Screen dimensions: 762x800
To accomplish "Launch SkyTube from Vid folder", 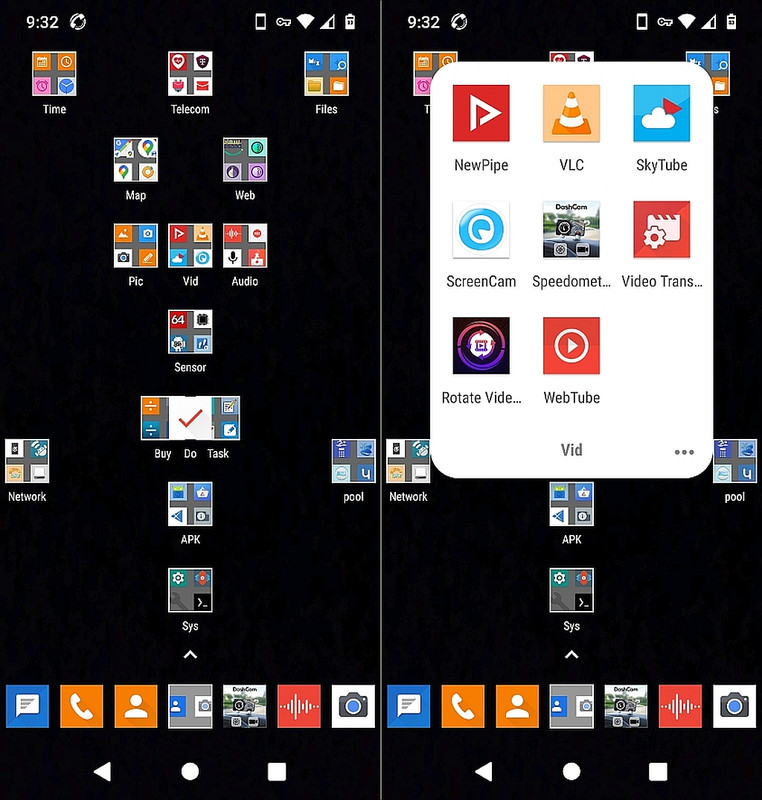I will point(662,113).
